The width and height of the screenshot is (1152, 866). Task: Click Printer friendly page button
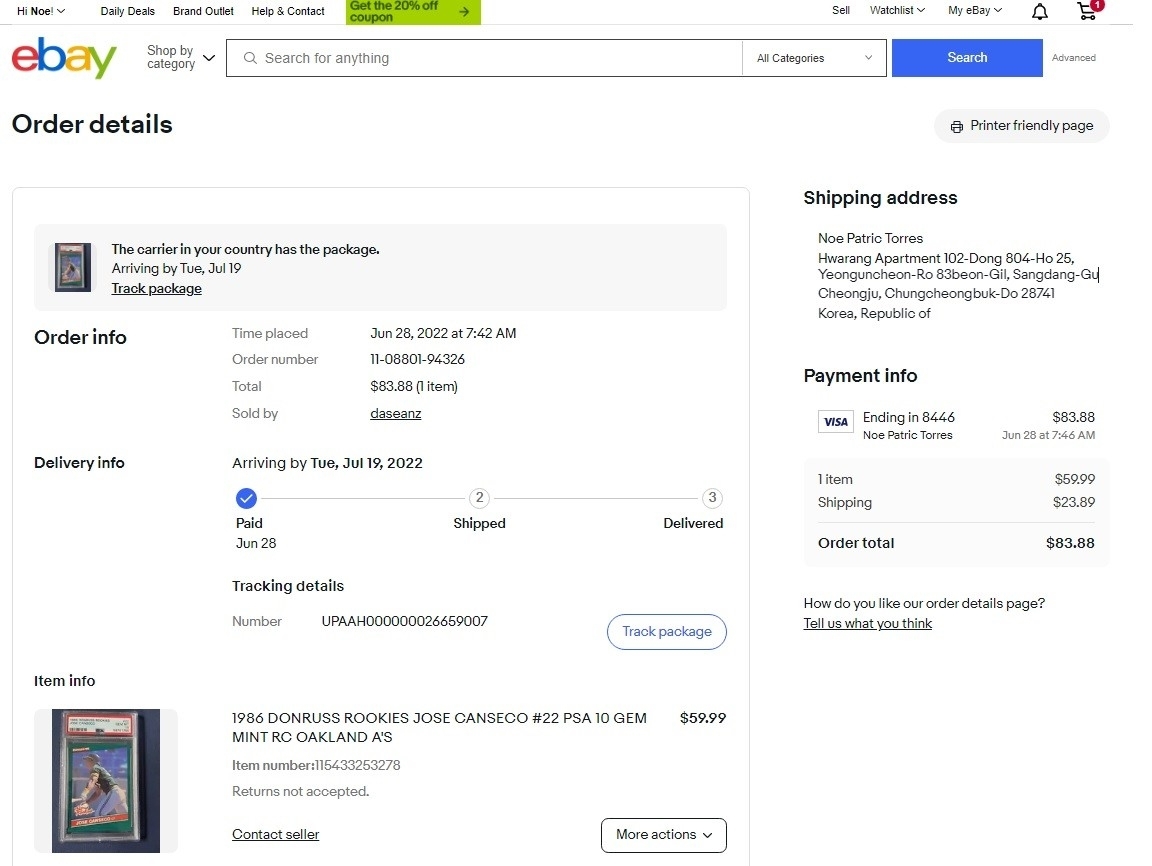click(x=1022, y=126)
